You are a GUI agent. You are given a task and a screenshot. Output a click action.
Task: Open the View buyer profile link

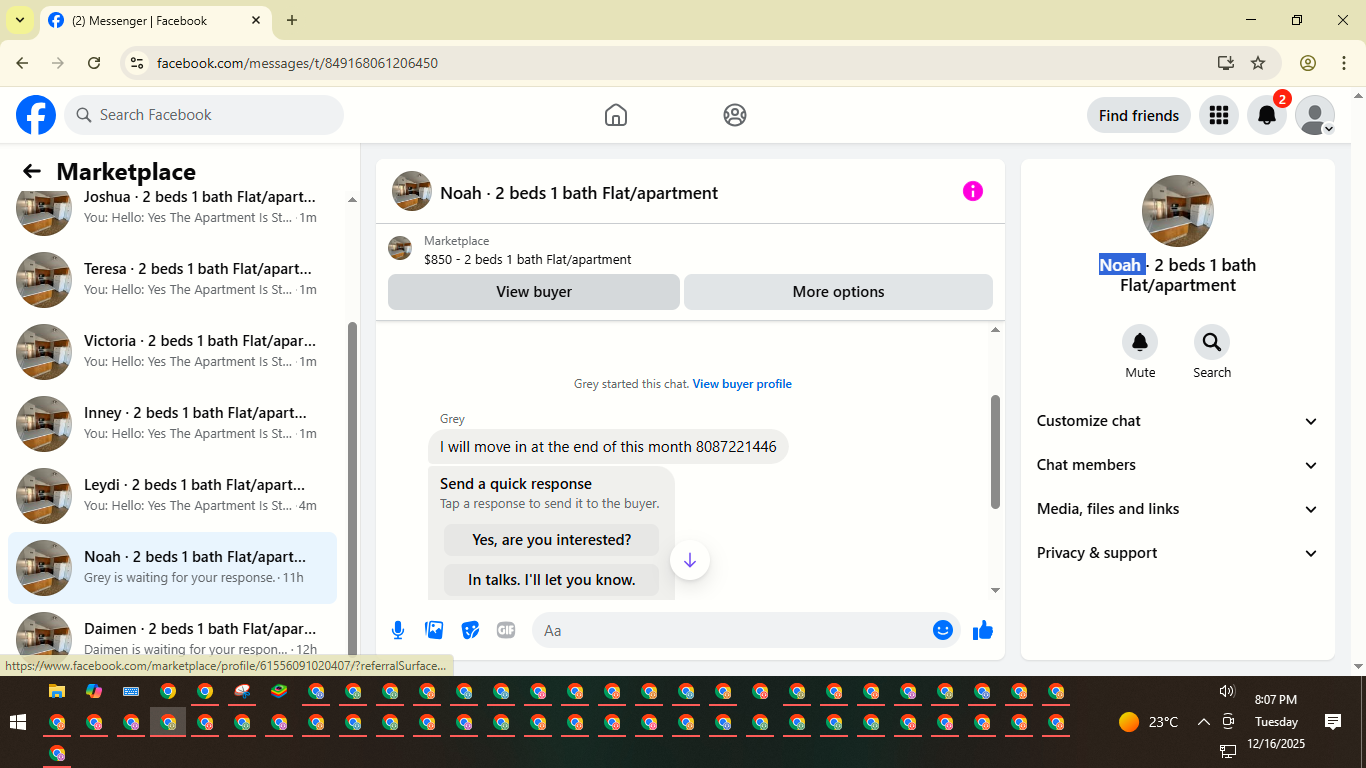pos(742,384)
